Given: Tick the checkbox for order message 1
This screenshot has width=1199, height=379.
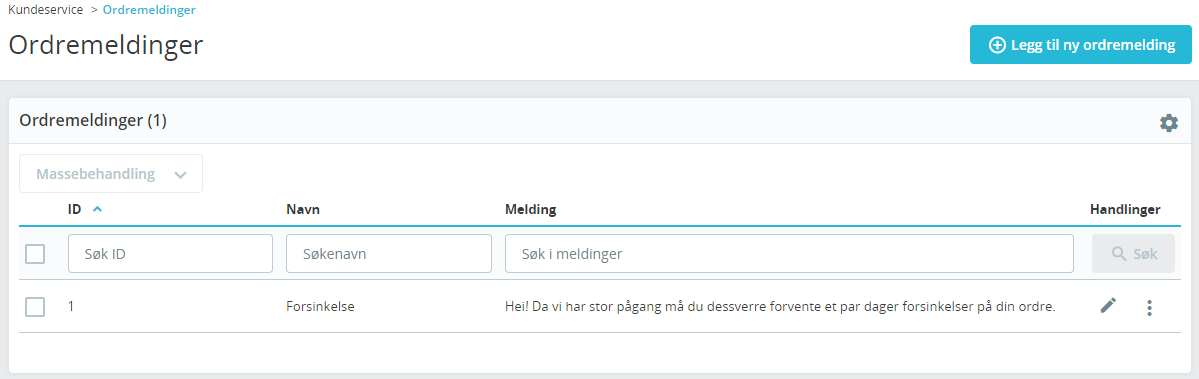Looking at the screenshot, I should point(35,307).
